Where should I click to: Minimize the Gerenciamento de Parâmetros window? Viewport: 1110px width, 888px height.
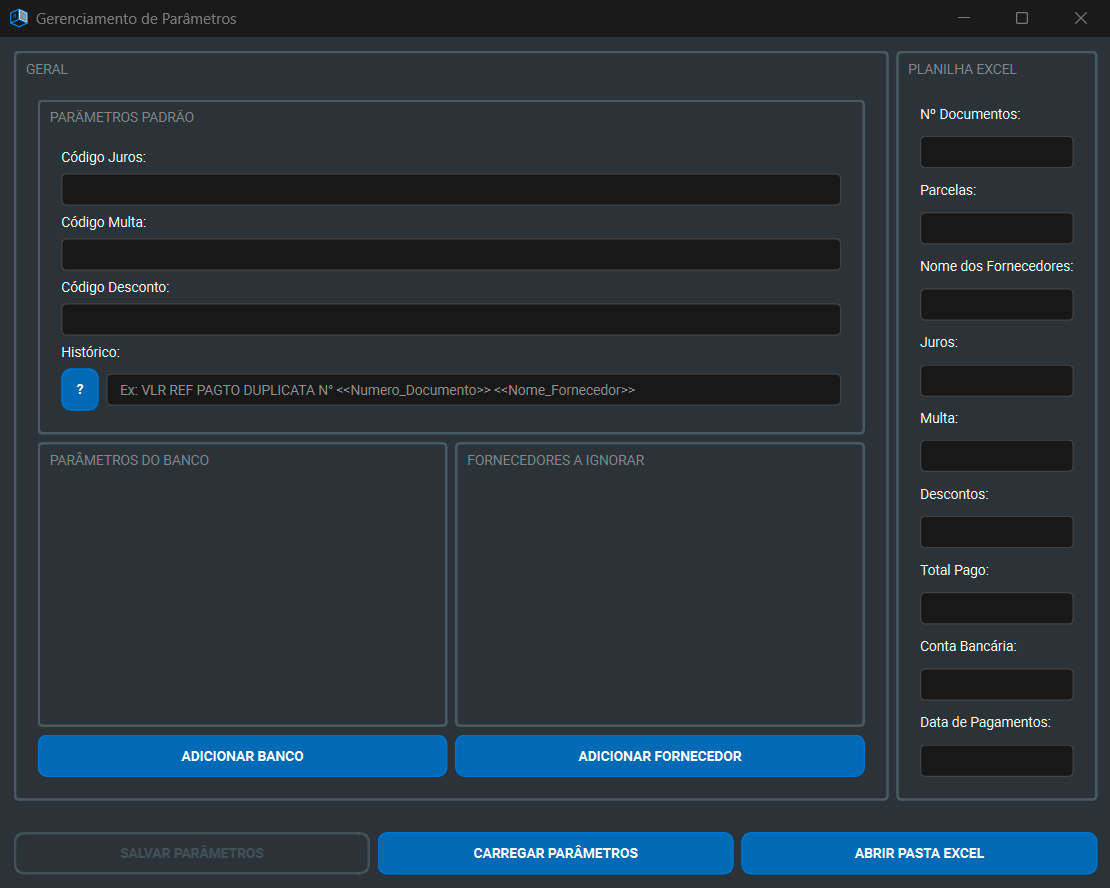tap(963, 18)
